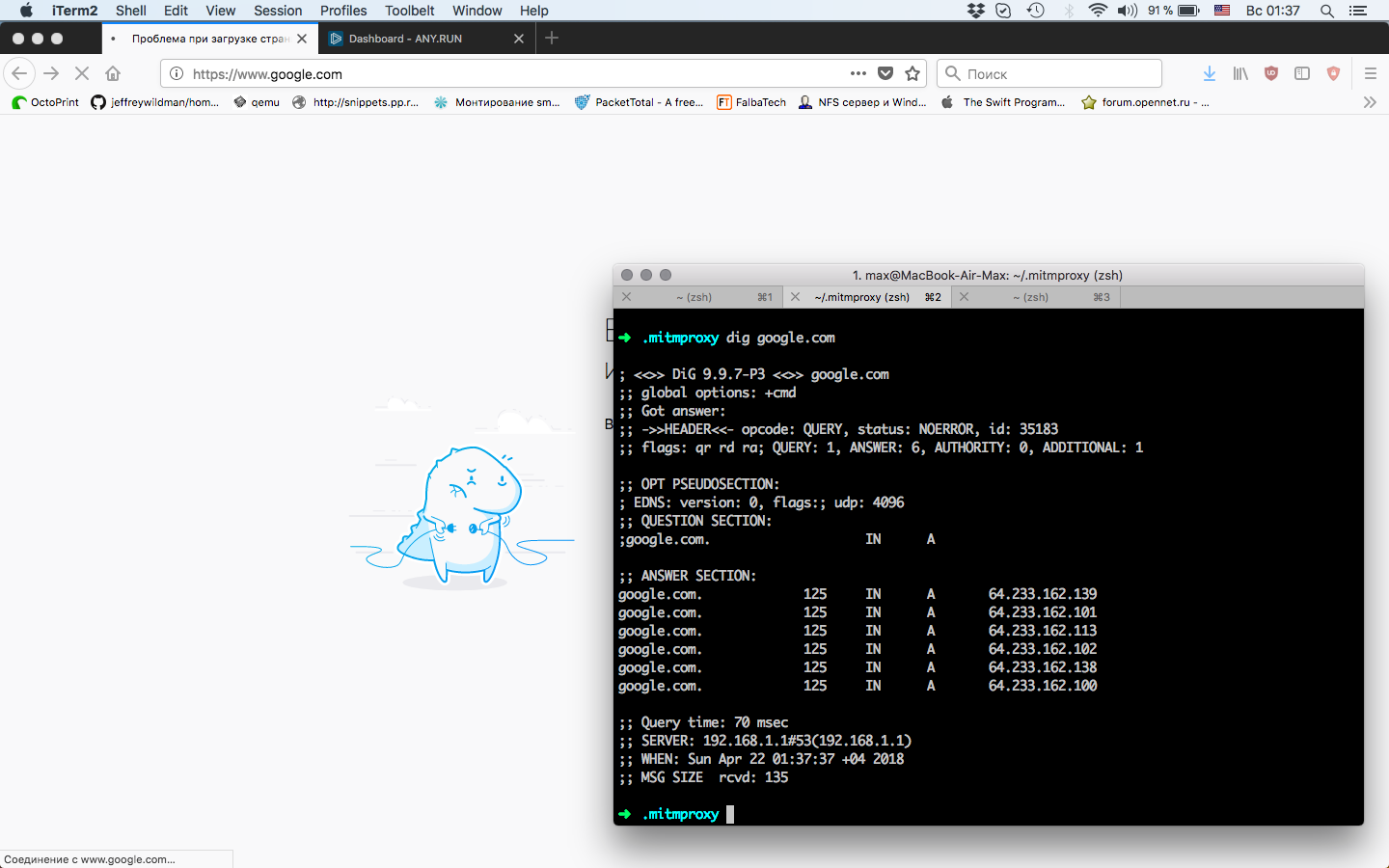Screen dimensions: 1389x868
Task: Open the Firefox home page icon
Action: (113, 73)
